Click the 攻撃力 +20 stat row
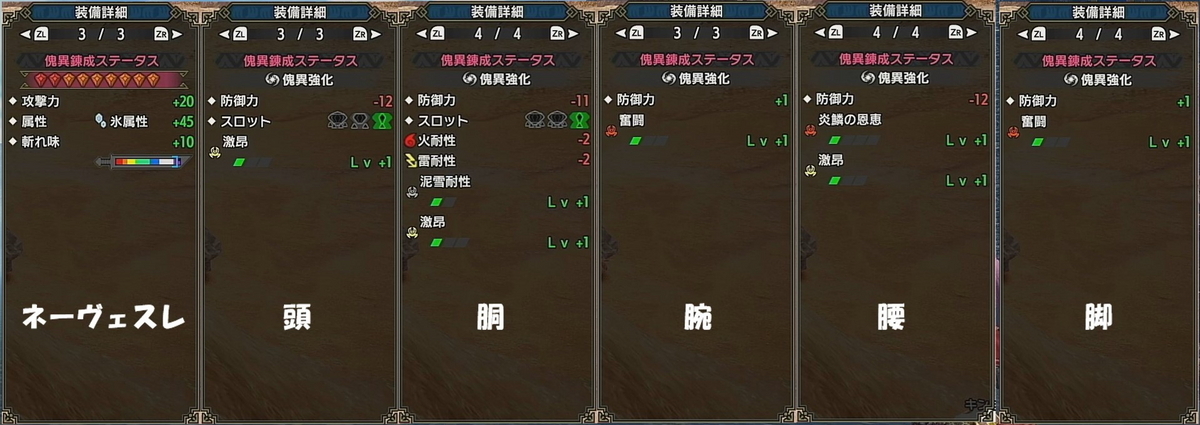1200x425 pixels. 100,101
